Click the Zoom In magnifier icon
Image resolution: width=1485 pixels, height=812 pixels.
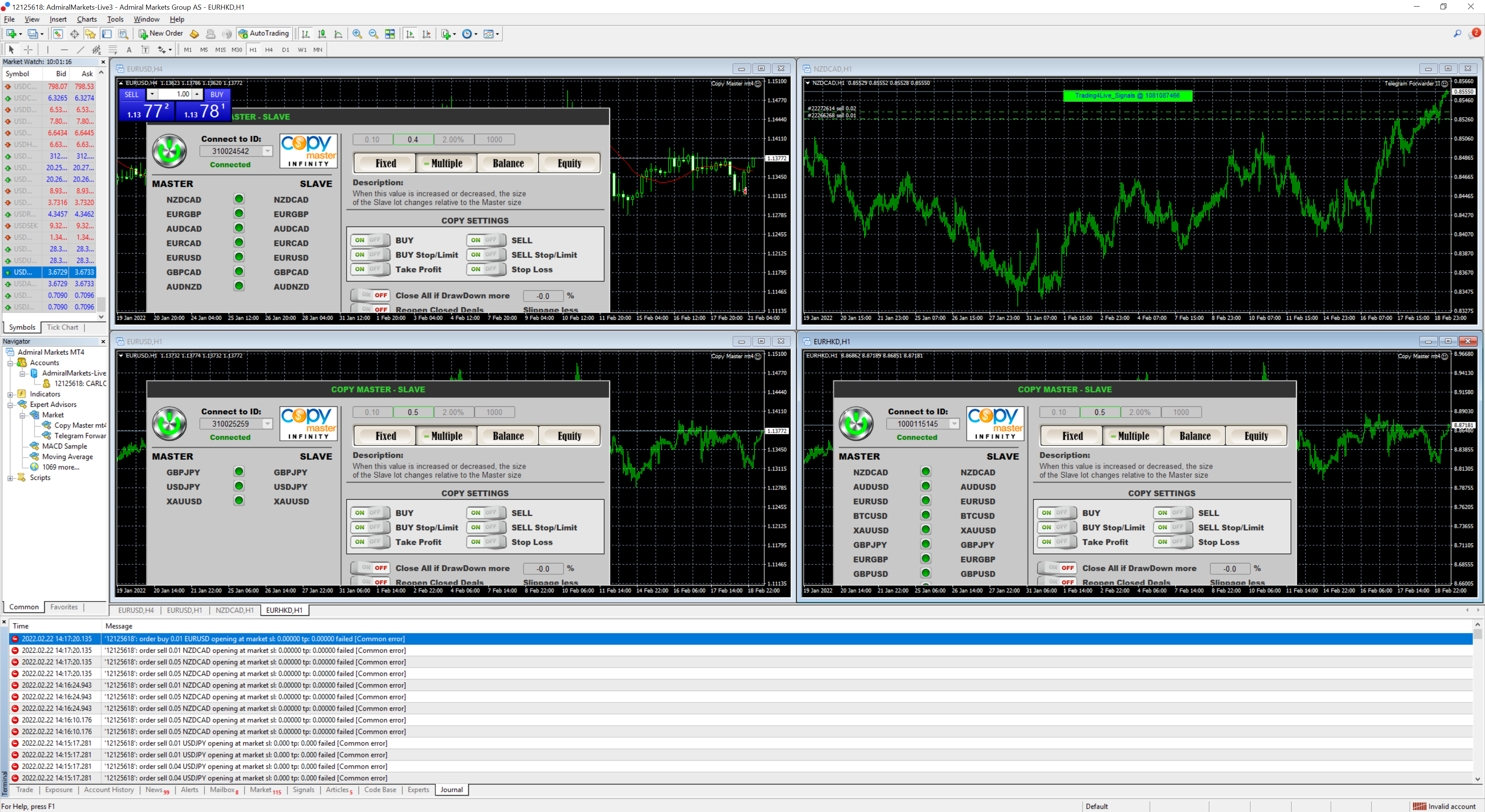pos(357,34)
